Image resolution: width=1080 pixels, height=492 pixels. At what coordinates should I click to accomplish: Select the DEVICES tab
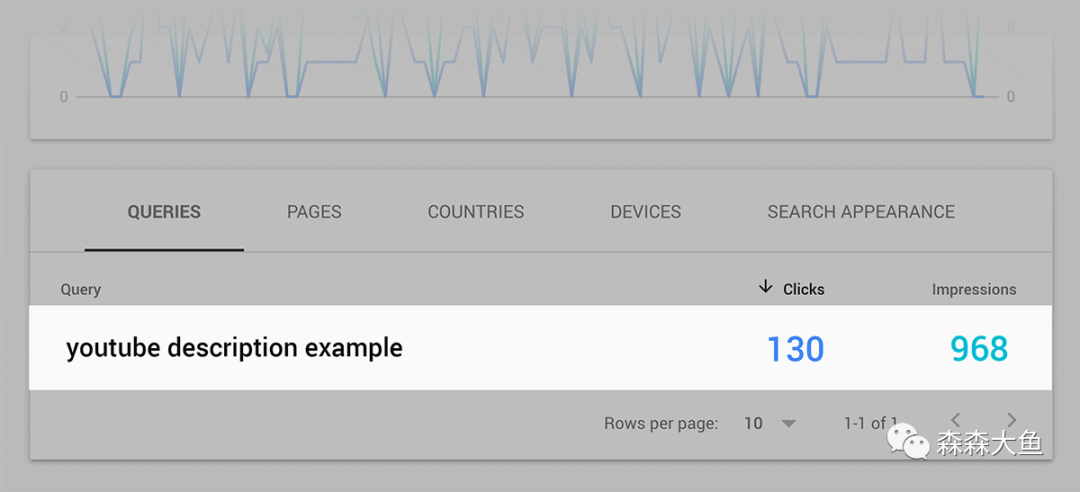[645, 212]
